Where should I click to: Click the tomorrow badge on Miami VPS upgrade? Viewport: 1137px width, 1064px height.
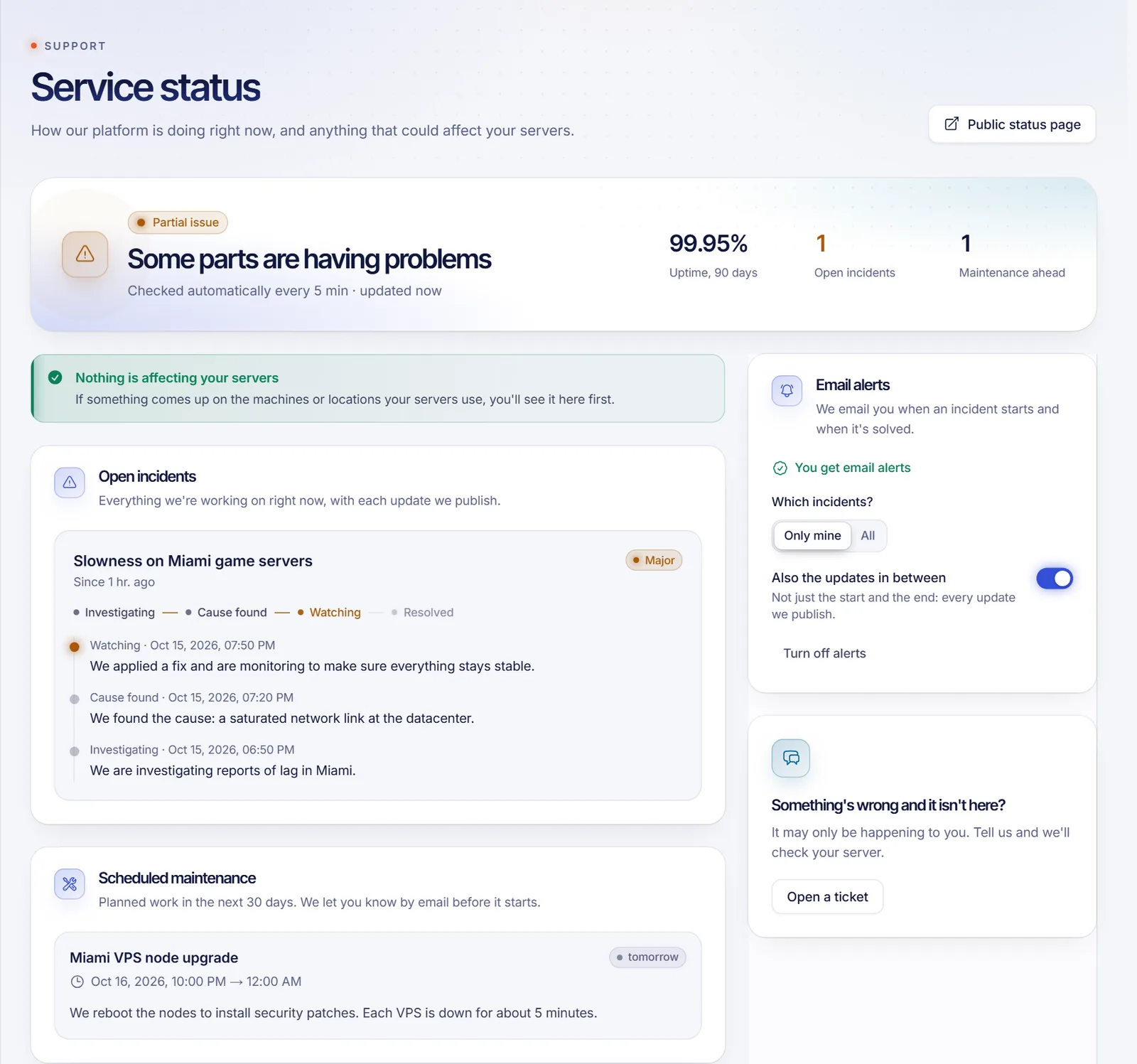[647, 957]
